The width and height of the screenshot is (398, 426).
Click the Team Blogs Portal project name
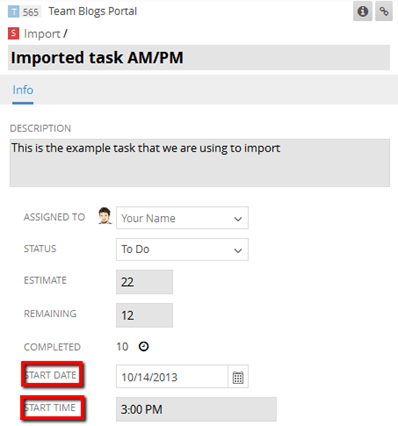(x=93, y=11)
